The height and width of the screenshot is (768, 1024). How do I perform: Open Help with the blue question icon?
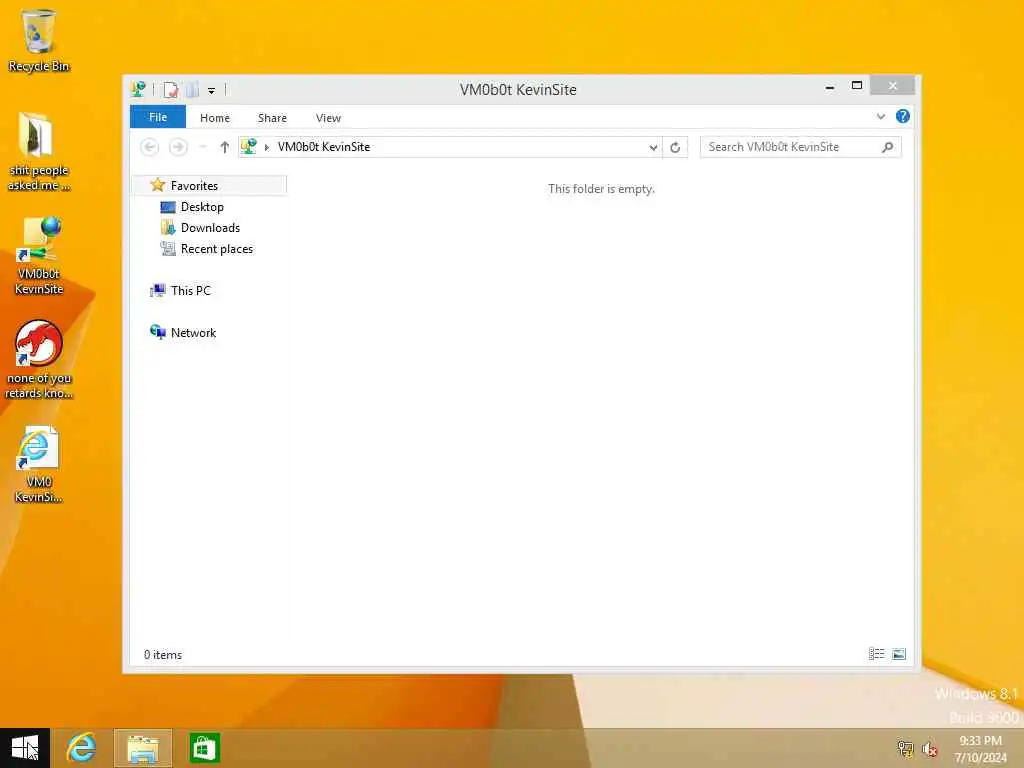coord(903,116)
